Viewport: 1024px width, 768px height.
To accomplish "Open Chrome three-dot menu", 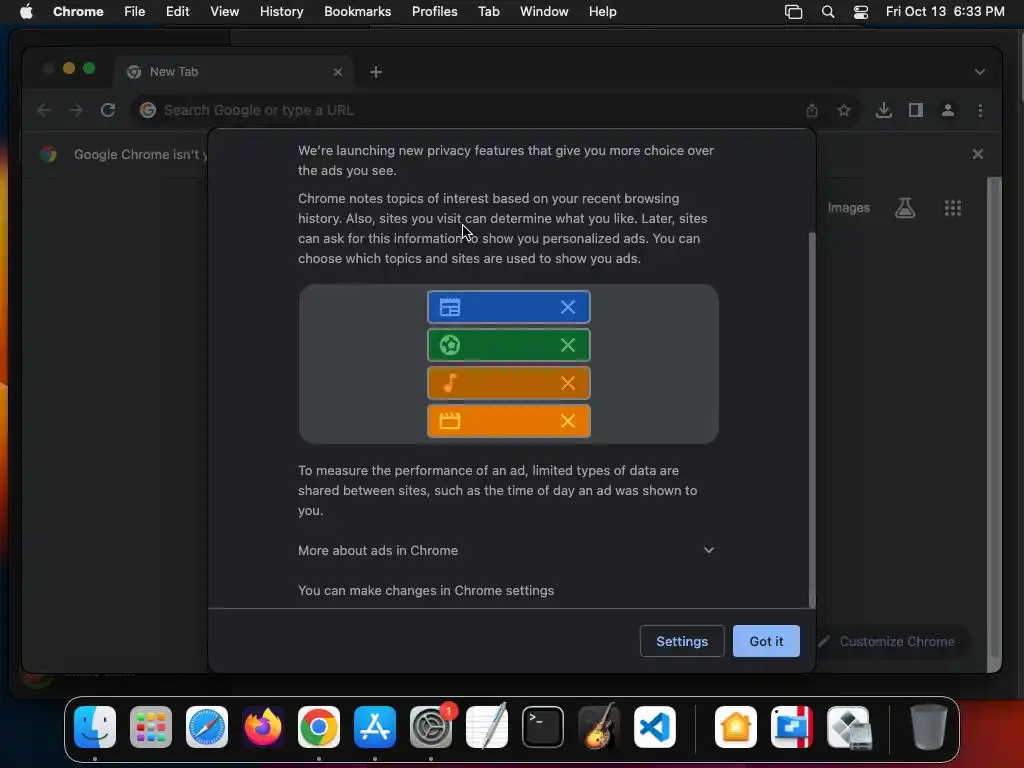I will 980,110.
